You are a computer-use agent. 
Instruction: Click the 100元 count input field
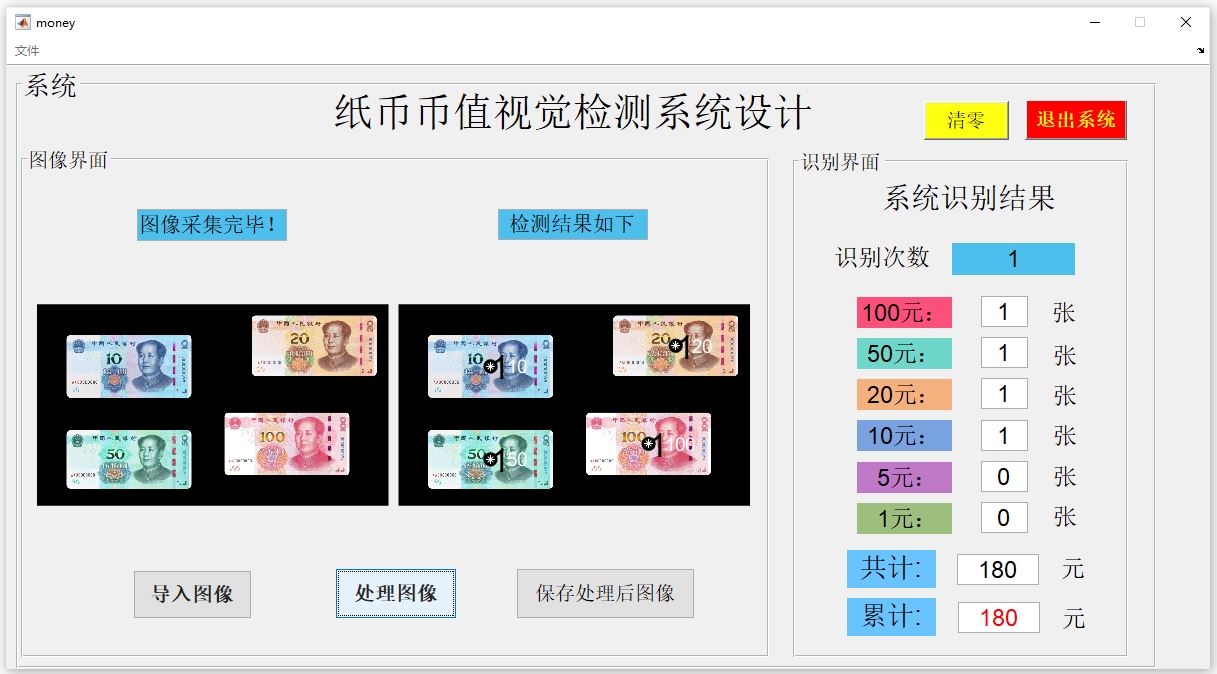1004,312
